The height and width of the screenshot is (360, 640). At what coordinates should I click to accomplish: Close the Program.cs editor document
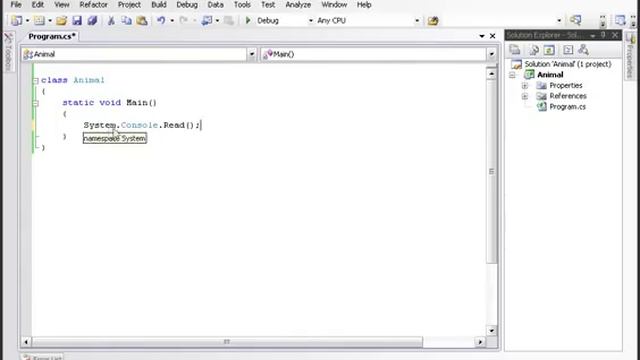(x=493, y=36)
